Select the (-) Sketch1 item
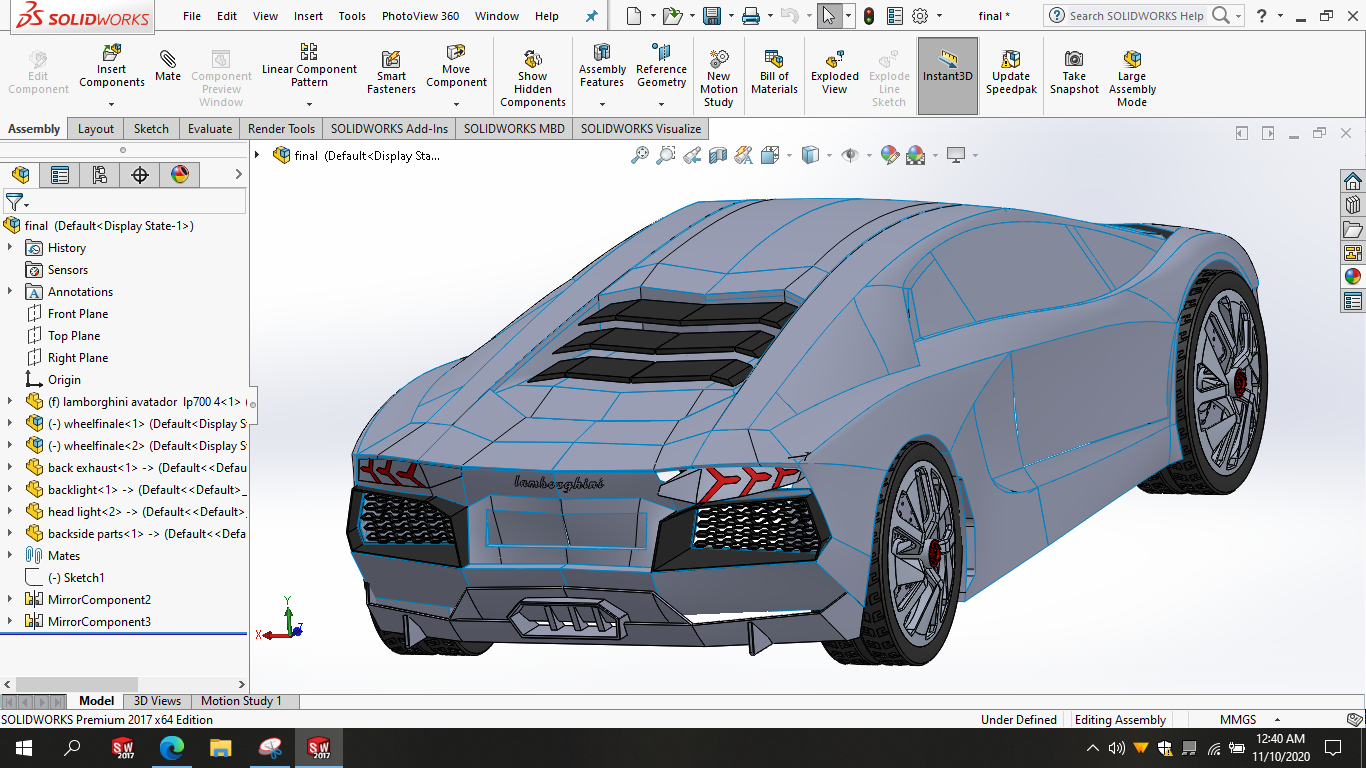1366x768 pixels. coord(76,577)
